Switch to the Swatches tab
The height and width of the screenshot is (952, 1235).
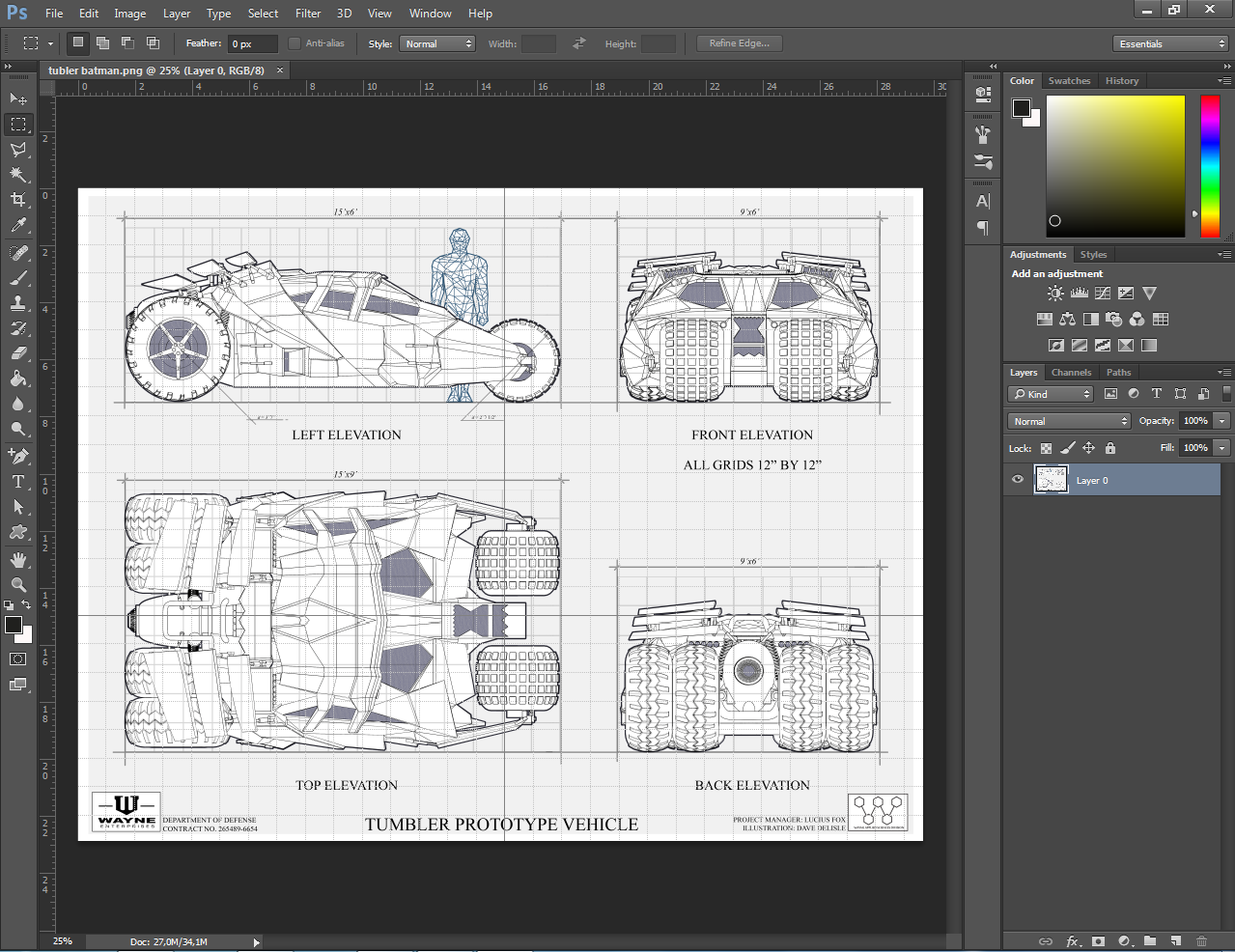point(1070,81)
